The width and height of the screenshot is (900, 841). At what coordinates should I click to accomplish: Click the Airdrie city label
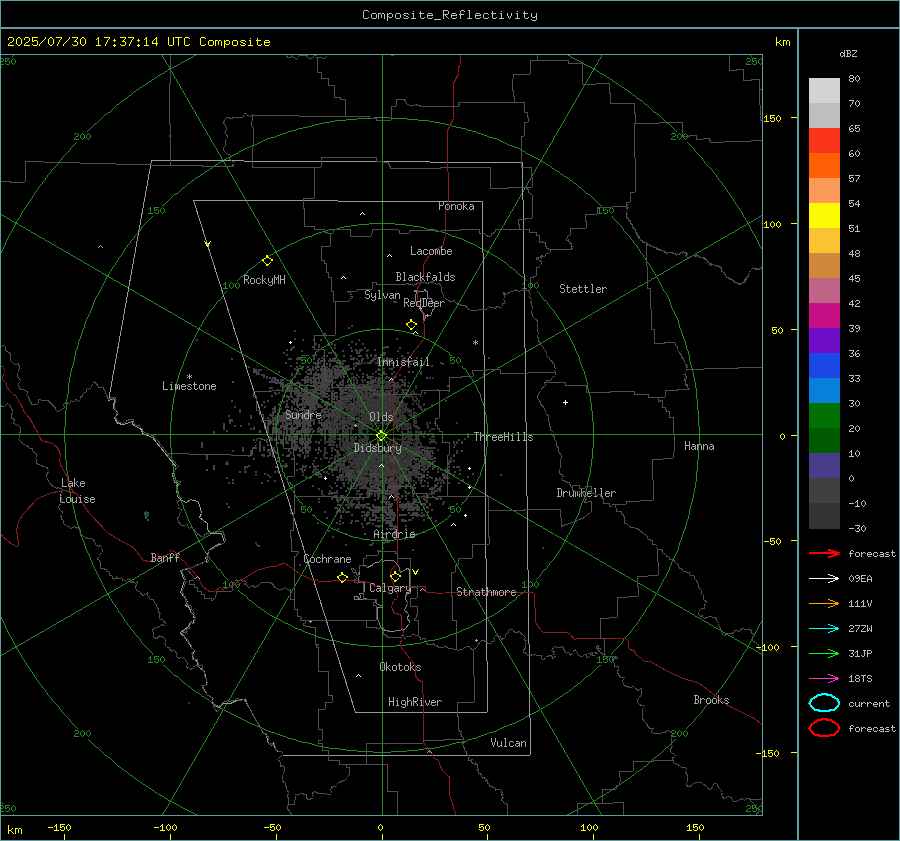pos(394,534)
